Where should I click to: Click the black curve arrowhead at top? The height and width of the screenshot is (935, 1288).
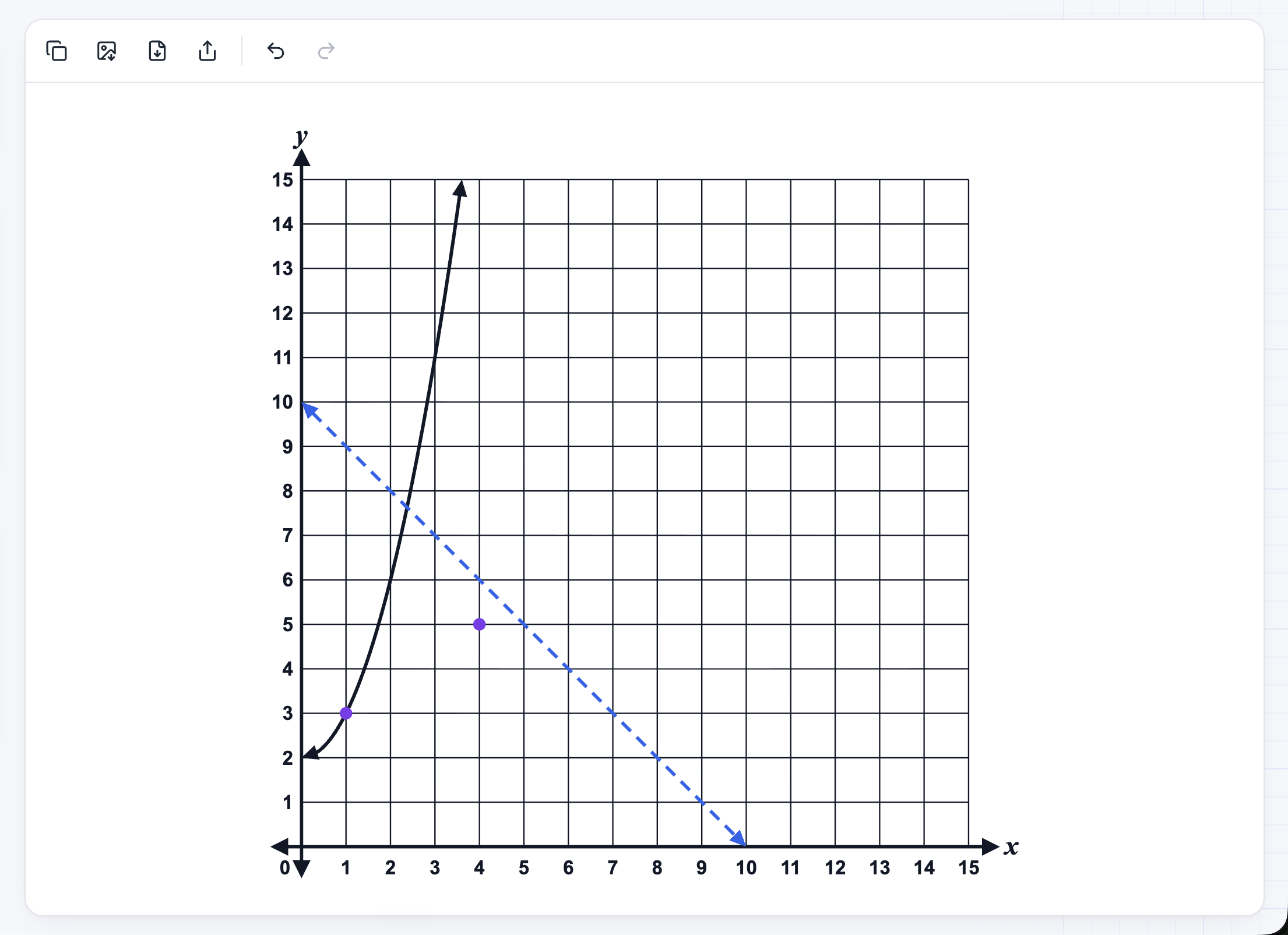pyautogui.click(x=460, y=188)
